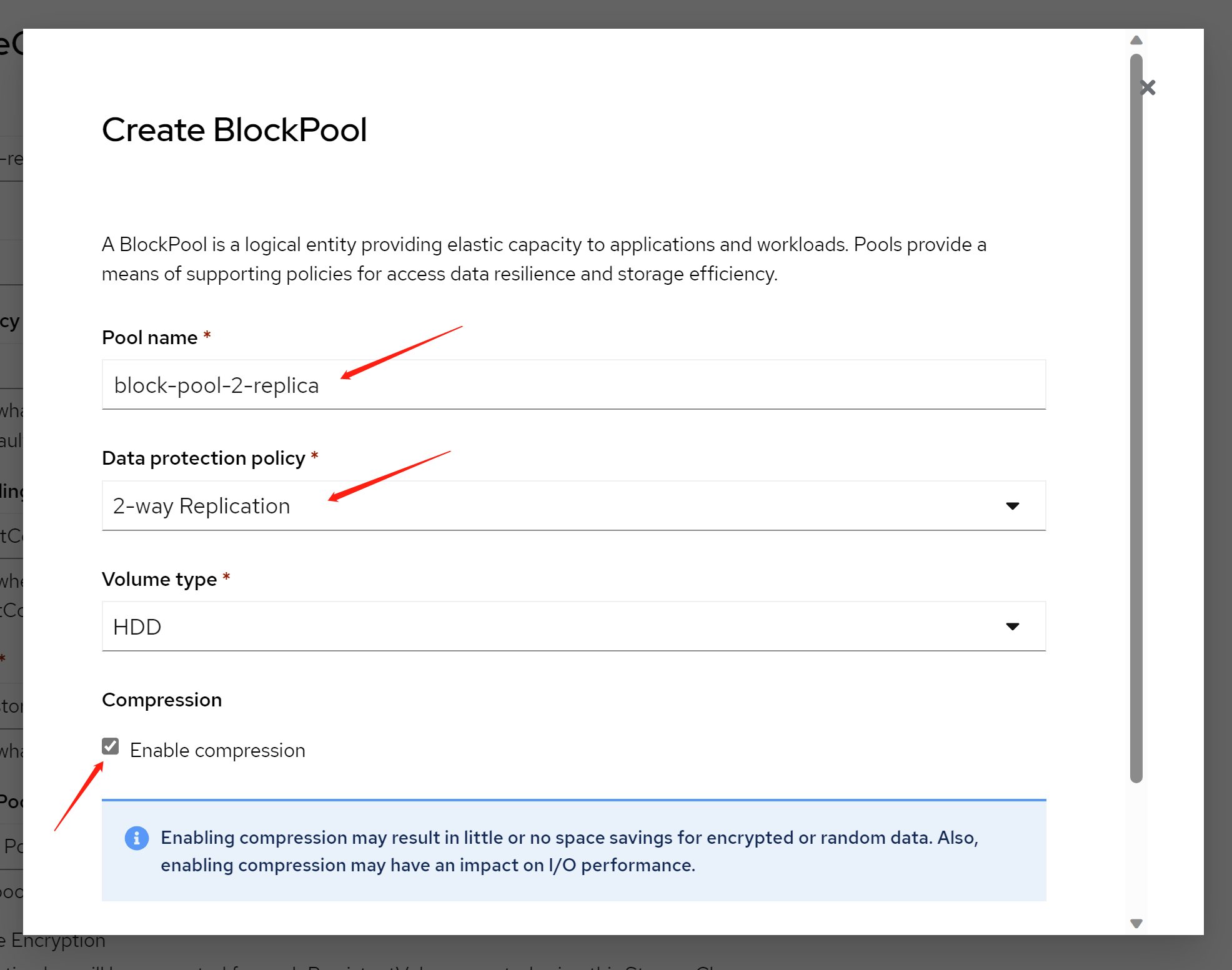The image size is (1232, 970).
Task: Click the modal's vertical scrollbar thumb
Action: (x=1136, y=417)
